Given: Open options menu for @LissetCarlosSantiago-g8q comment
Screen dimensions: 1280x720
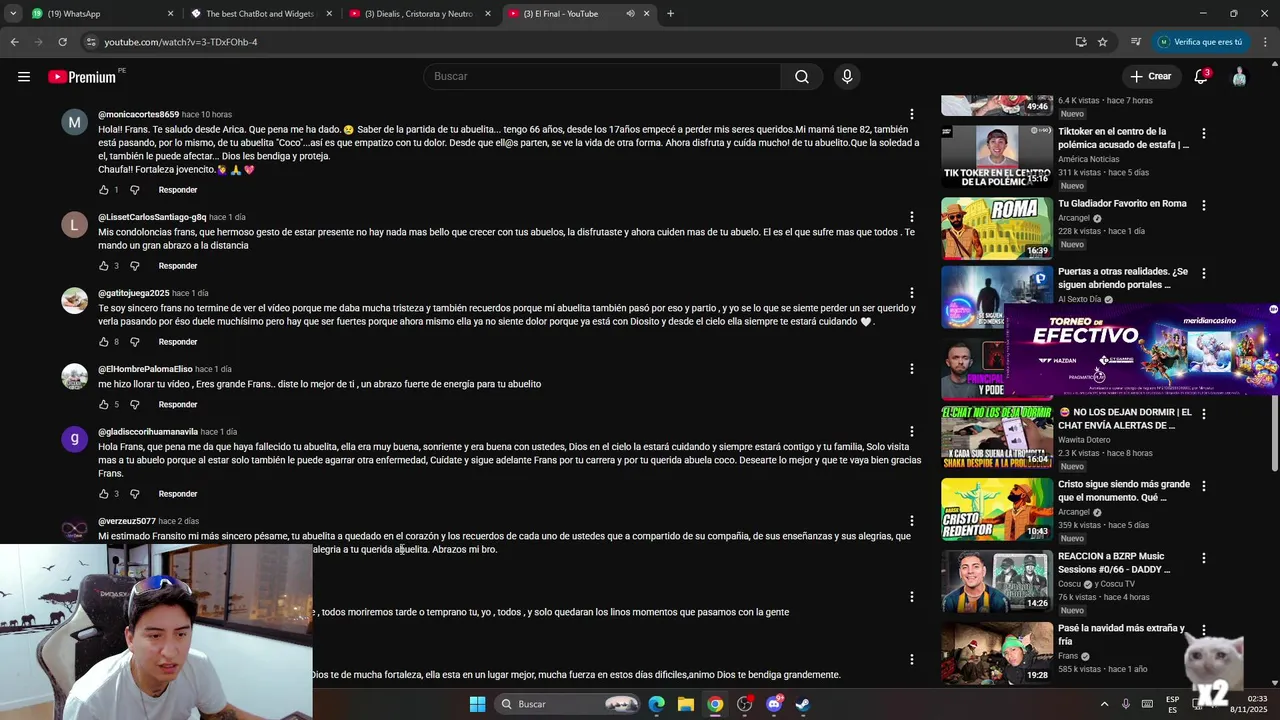Looking at the screenshot, I should pos(911,217).
